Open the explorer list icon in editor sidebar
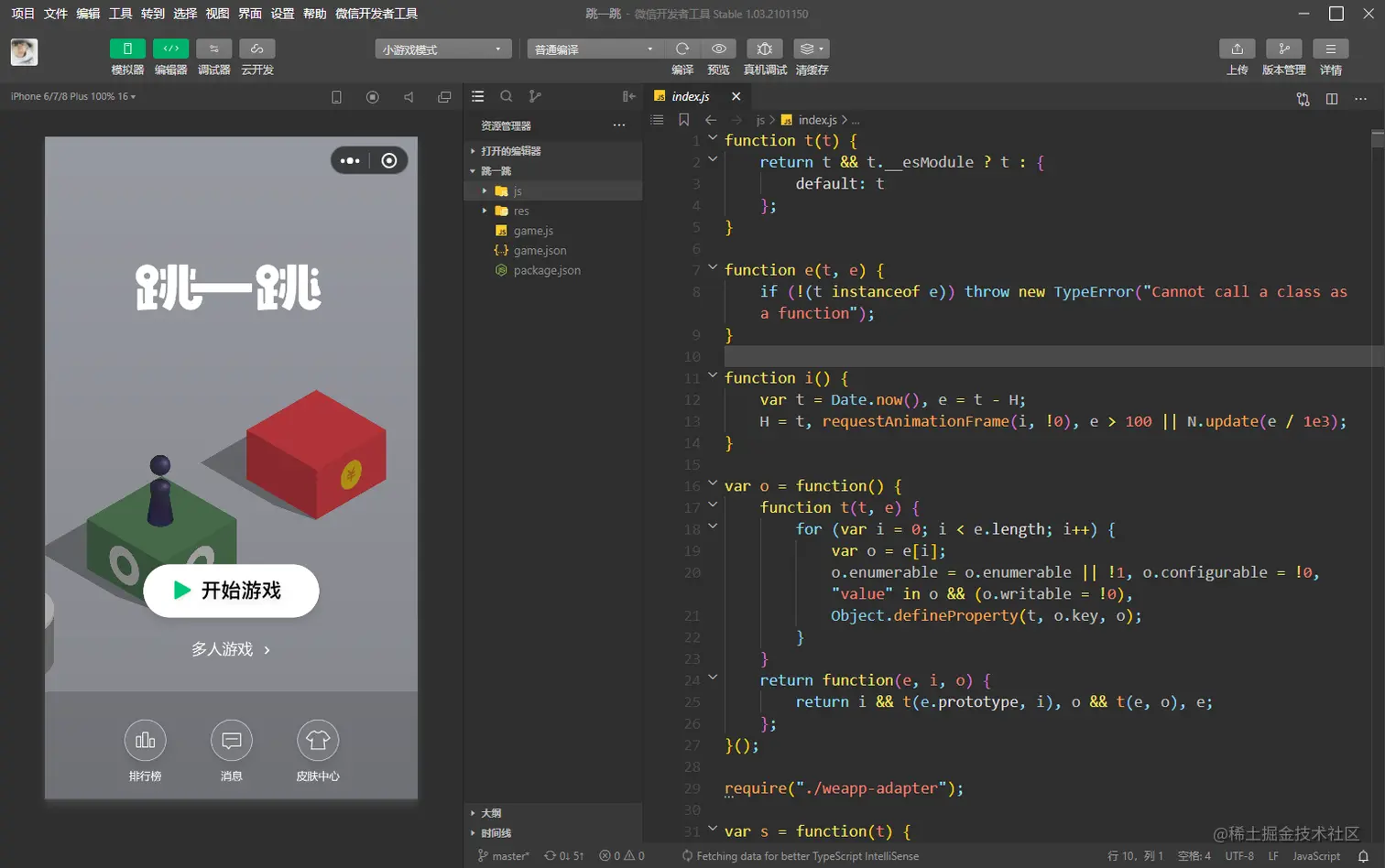The height and width of the screenshot is (868, 1385). coord(478,96)
